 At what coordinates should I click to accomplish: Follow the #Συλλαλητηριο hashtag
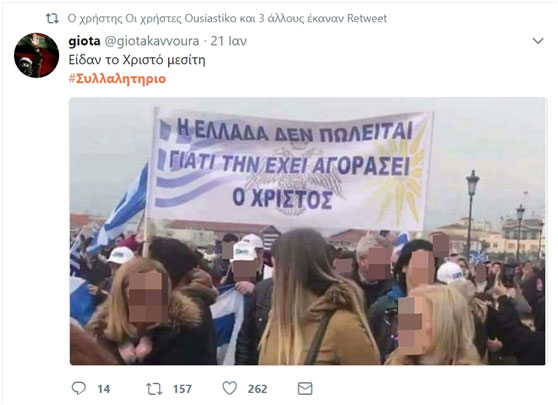117,79
